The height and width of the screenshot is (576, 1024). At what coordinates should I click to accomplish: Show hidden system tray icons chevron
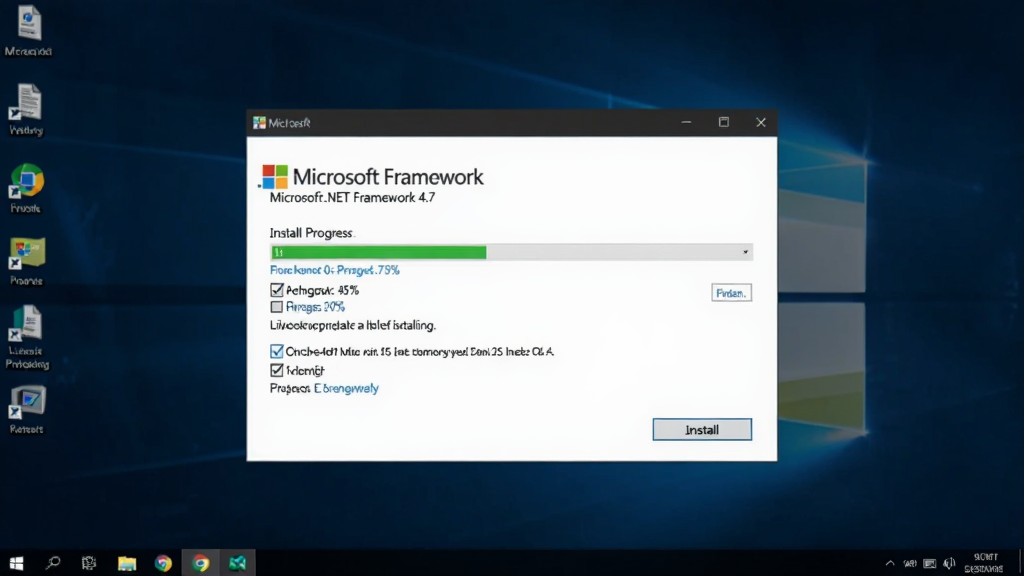coord(889,563)
